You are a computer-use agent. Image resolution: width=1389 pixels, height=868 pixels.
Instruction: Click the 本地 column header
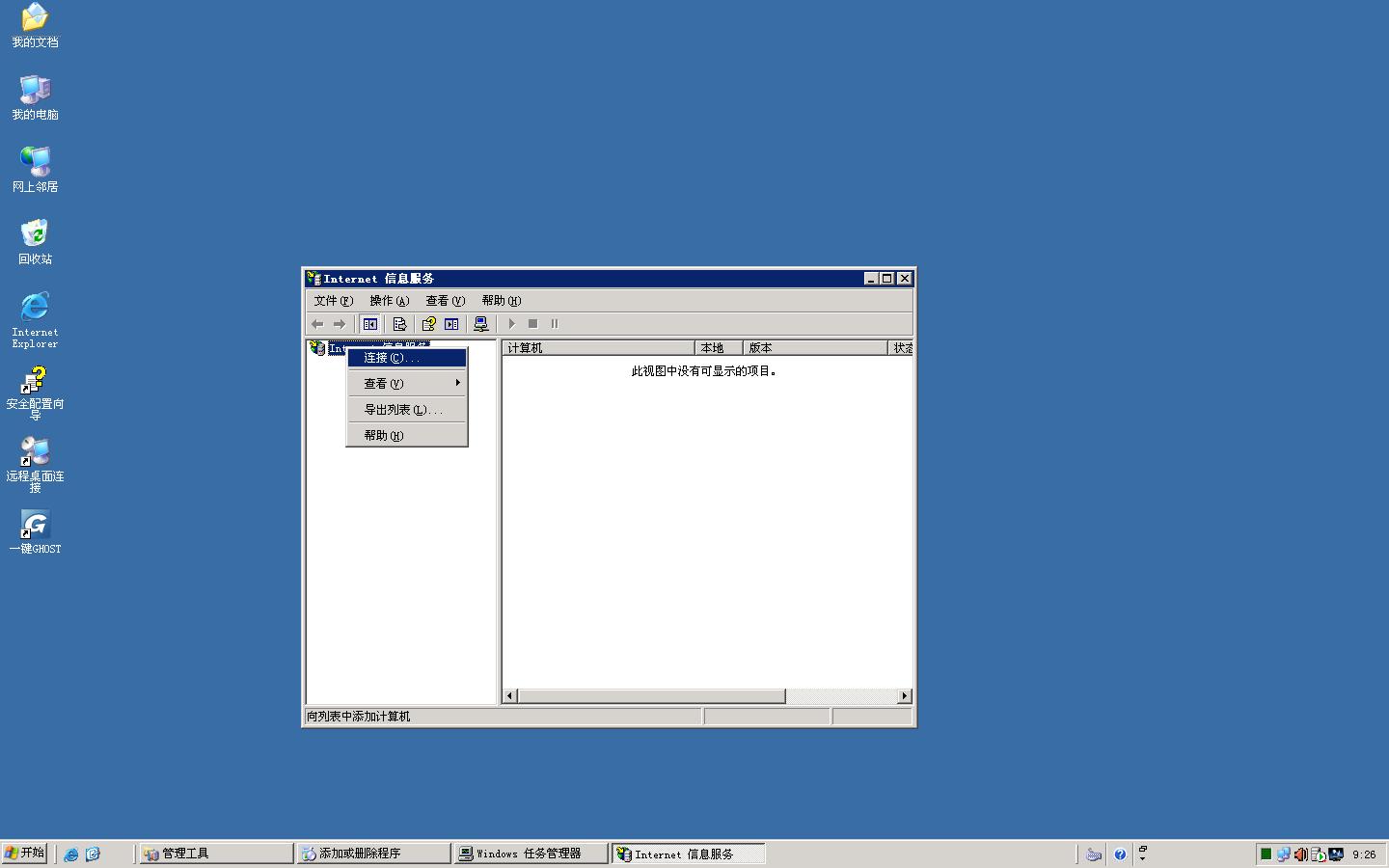(719, 348)
